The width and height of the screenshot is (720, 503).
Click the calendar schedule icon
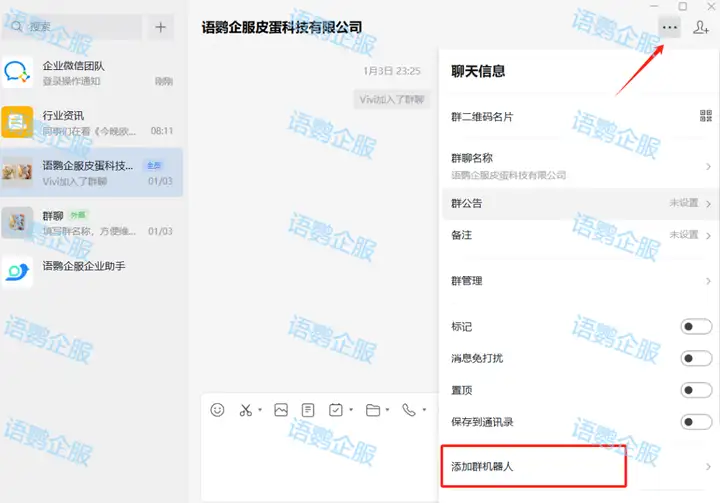click(336, 410)
